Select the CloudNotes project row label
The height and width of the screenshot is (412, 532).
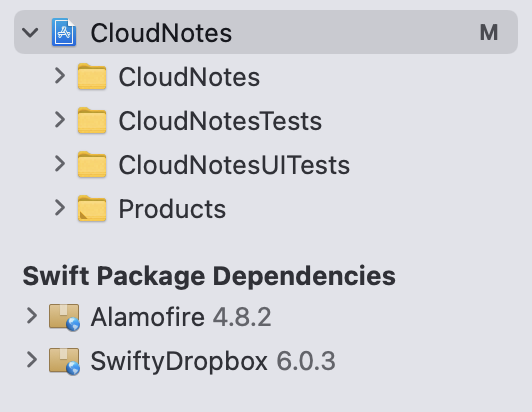[x=161, y=33]
